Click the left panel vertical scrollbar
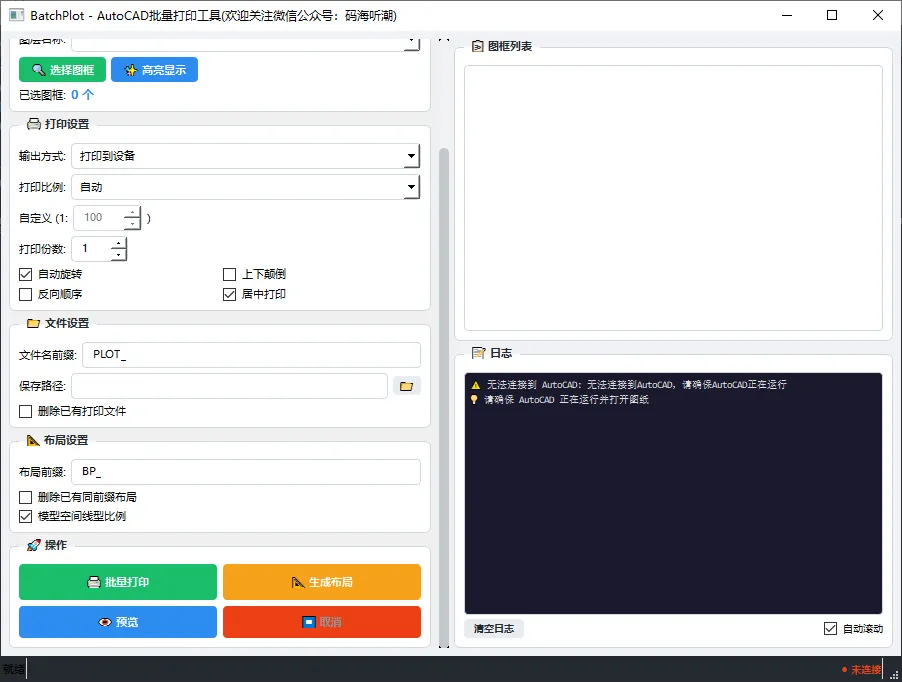The image size is (902, 682). click(x=444, y=397)
